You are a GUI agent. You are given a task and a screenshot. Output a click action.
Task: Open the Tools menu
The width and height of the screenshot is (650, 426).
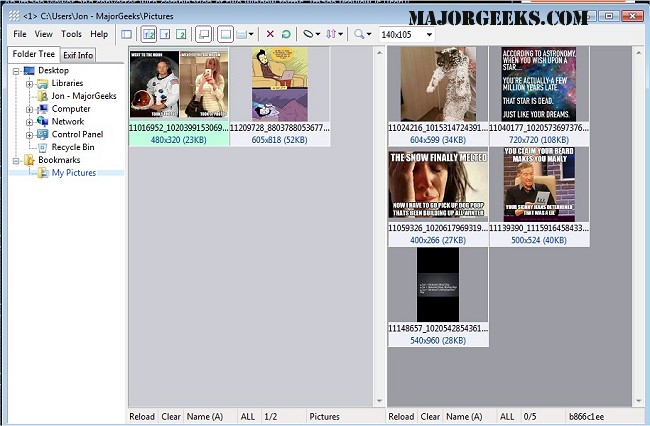pos(71,34)
